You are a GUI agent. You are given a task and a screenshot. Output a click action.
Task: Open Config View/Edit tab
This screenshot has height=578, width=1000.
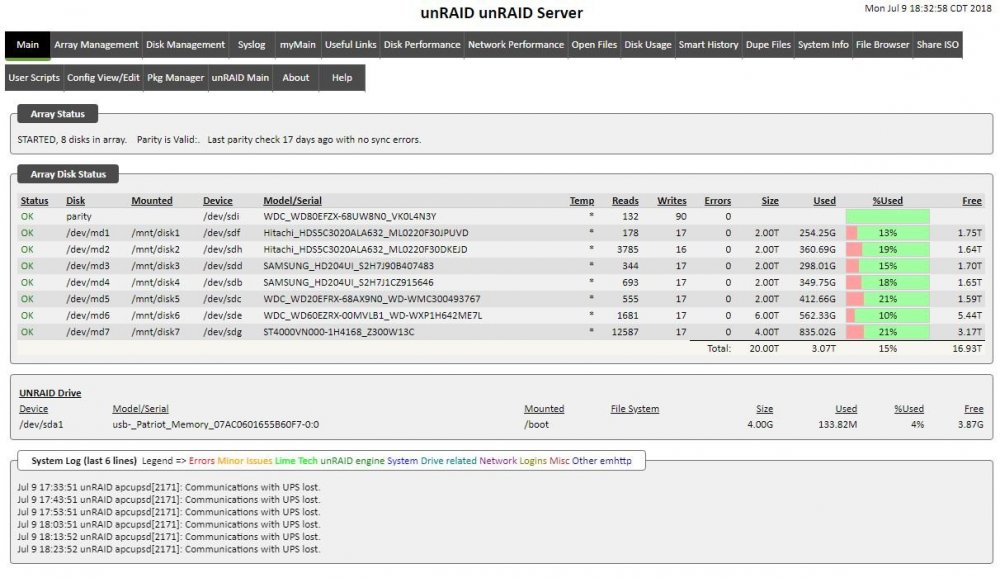coord(103,78)
